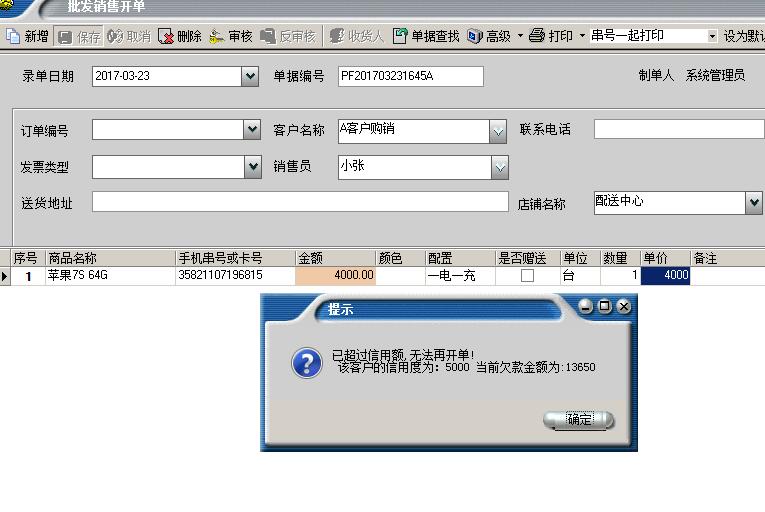765x512 pixels.
Task: Click the 数量 column header
Action: pyautogui.click(x=620, y=258)
